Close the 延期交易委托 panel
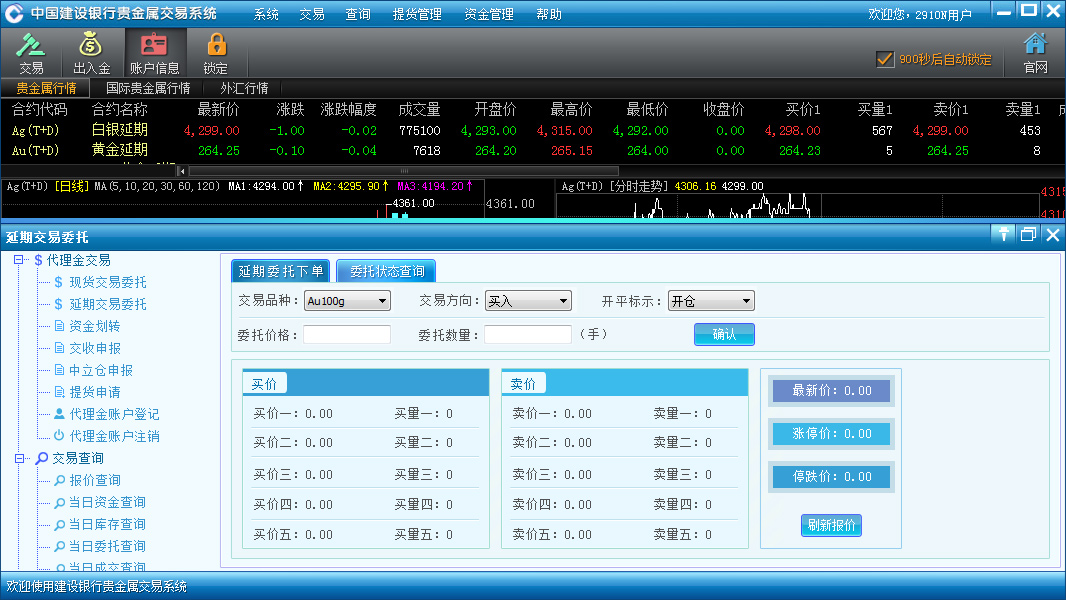 pos(1053,235)
